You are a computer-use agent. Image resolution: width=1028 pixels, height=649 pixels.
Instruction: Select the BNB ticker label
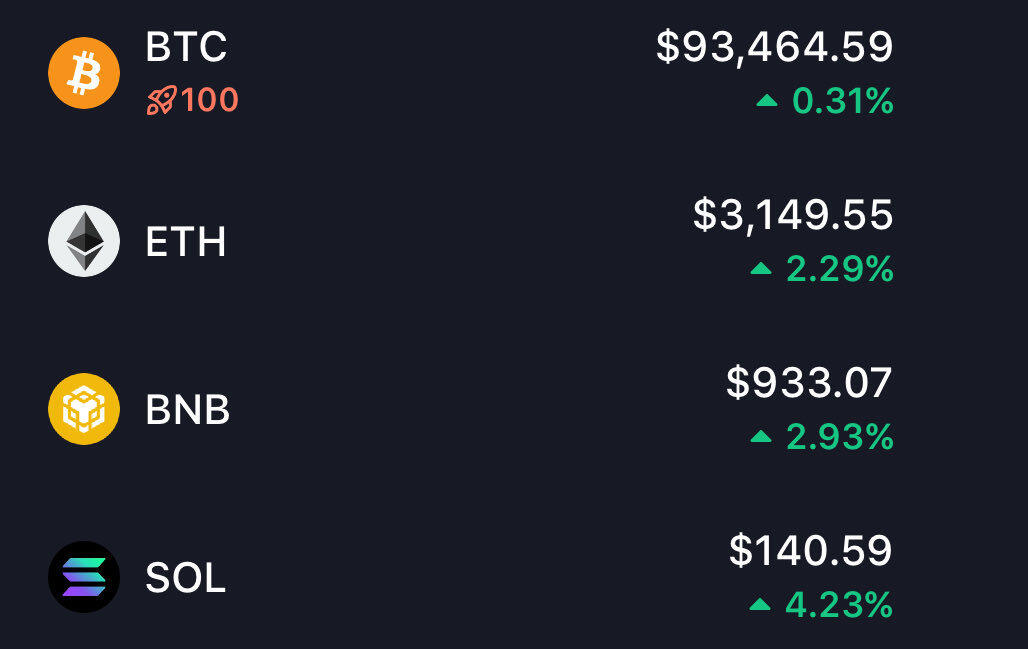click(x=188, y=409)
